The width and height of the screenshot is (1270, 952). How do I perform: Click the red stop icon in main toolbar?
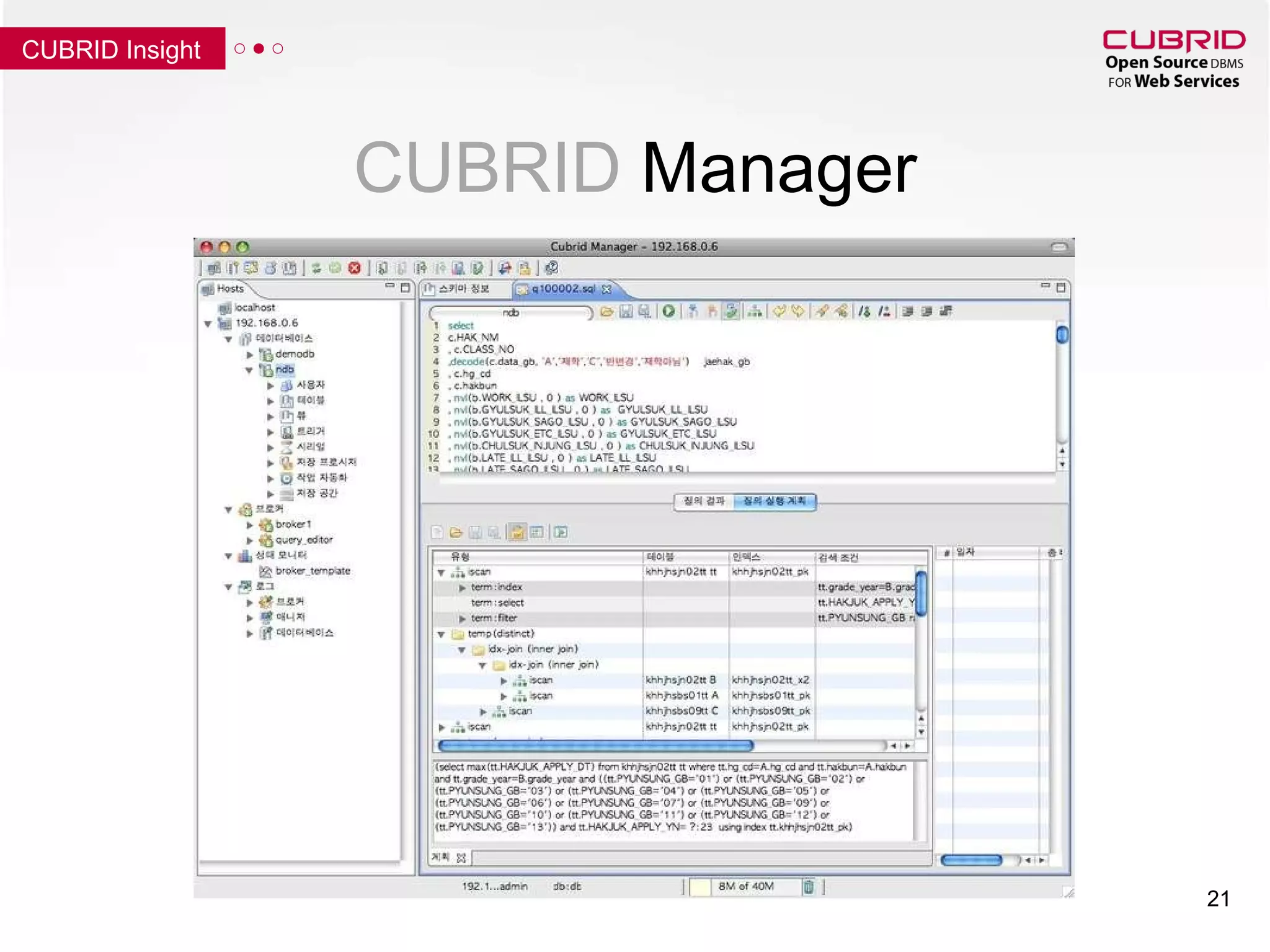tap(355, 268)
